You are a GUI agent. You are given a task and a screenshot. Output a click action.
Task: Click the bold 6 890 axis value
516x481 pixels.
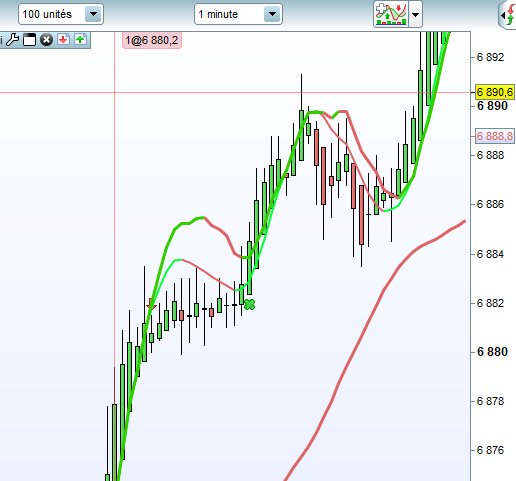pos(492,106)
